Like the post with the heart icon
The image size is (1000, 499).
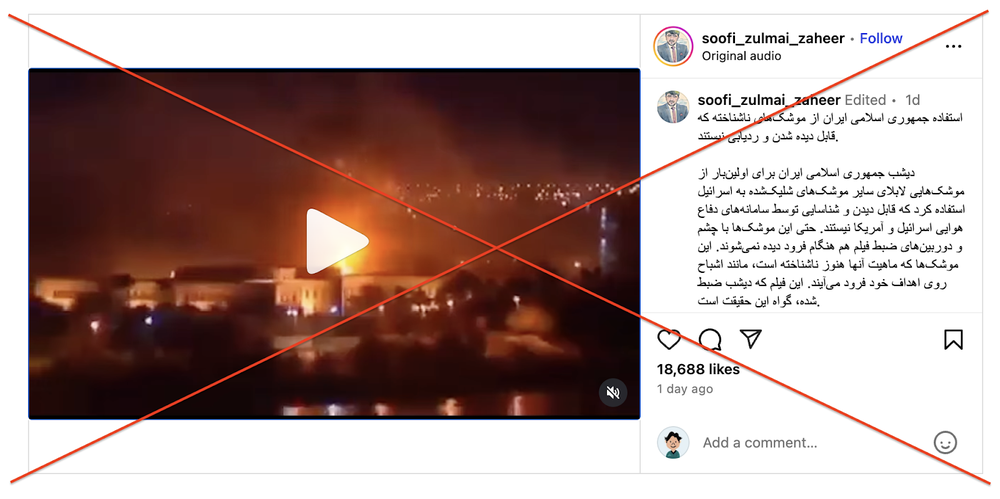(x=669, y=339)
